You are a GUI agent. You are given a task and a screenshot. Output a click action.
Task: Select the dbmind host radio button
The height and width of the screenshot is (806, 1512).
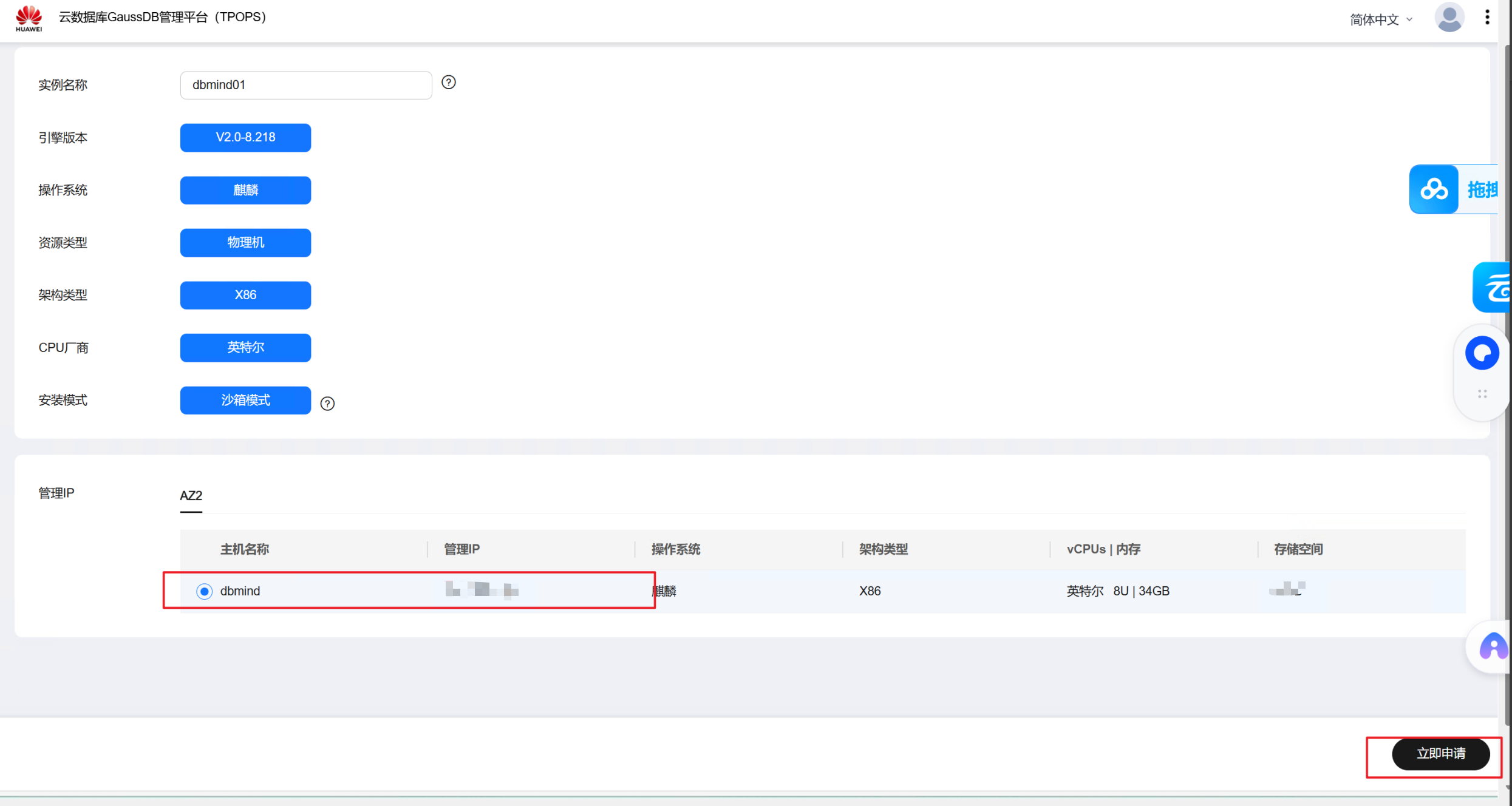tap(204, 591)
